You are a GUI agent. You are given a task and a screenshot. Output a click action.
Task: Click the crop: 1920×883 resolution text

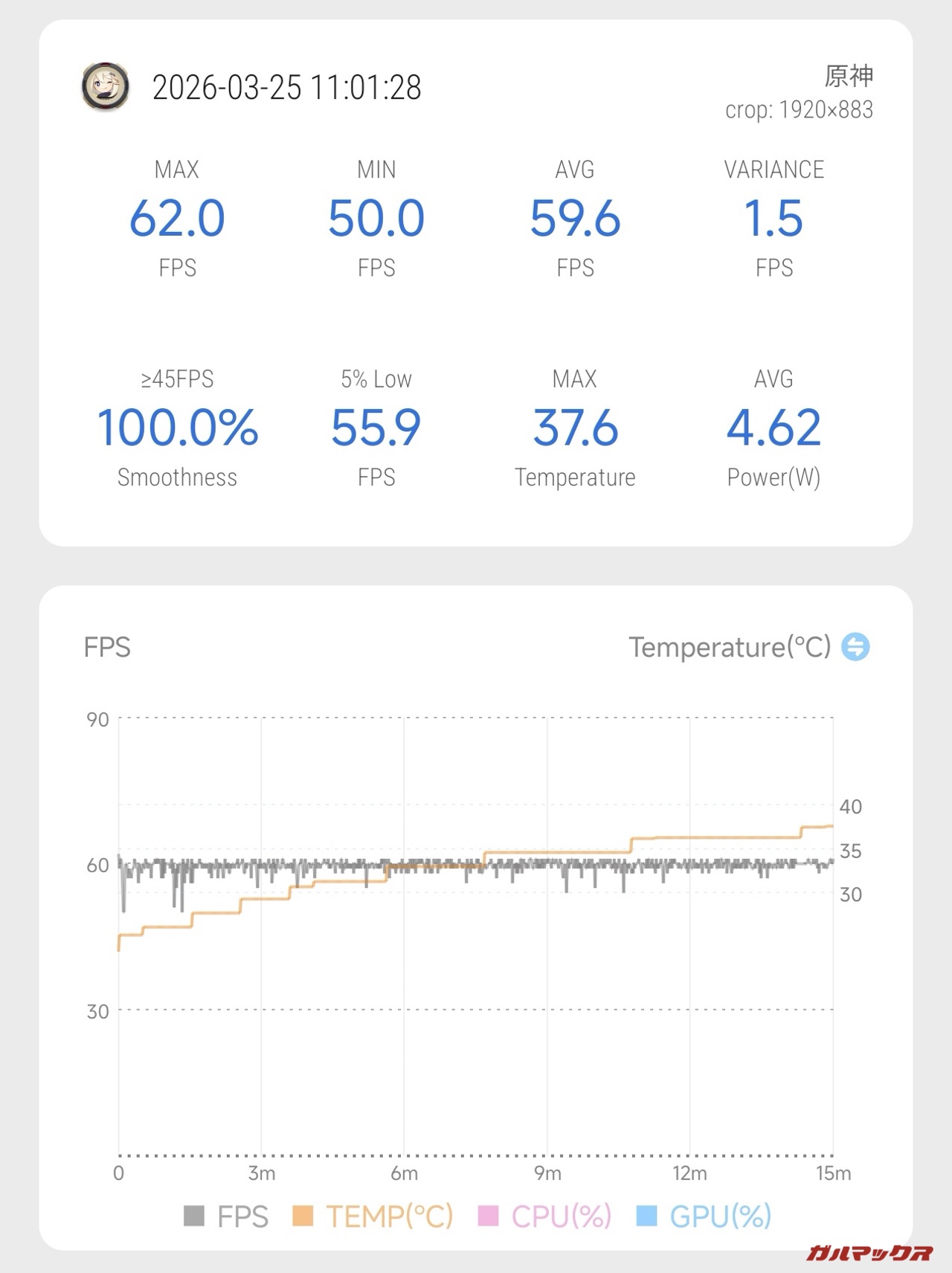[799, 110]
